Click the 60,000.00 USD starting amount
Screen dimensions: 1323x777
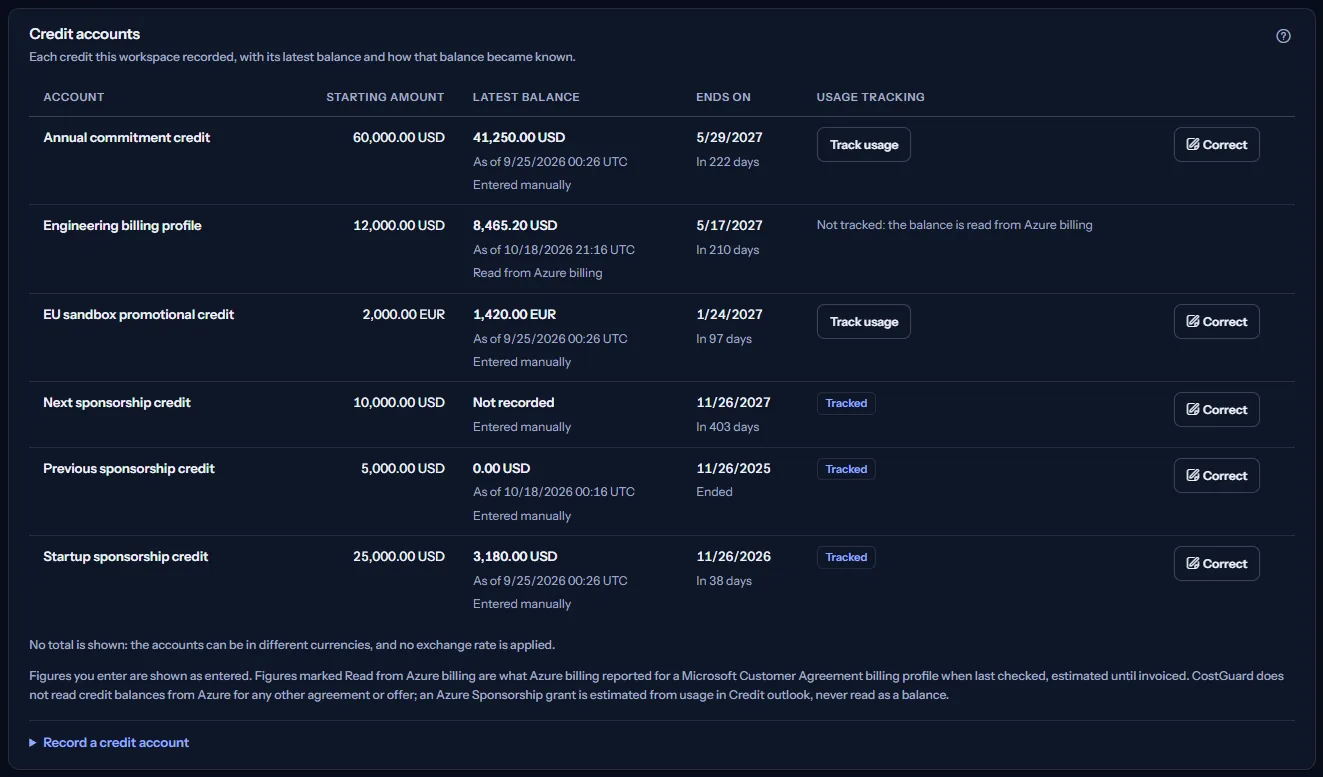(x=399, y=138)
